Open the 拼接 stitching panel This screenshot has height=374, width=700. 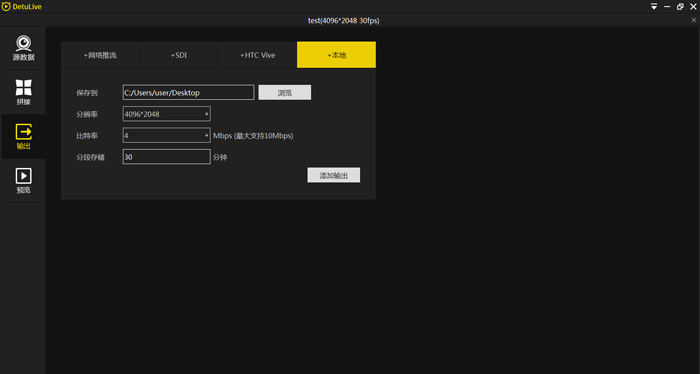point(23,92)
